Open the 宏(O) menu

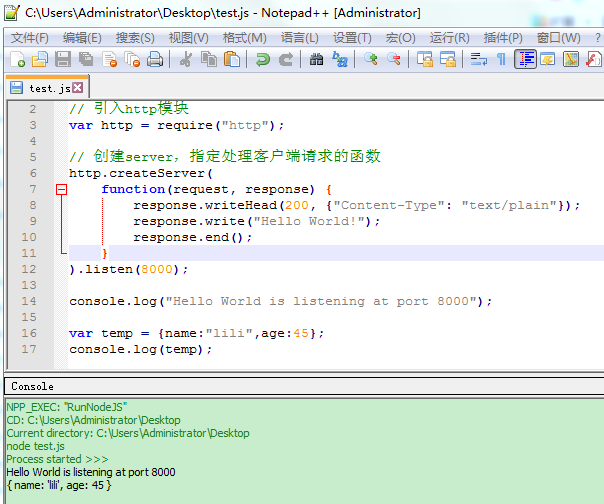tap(401, 38)
